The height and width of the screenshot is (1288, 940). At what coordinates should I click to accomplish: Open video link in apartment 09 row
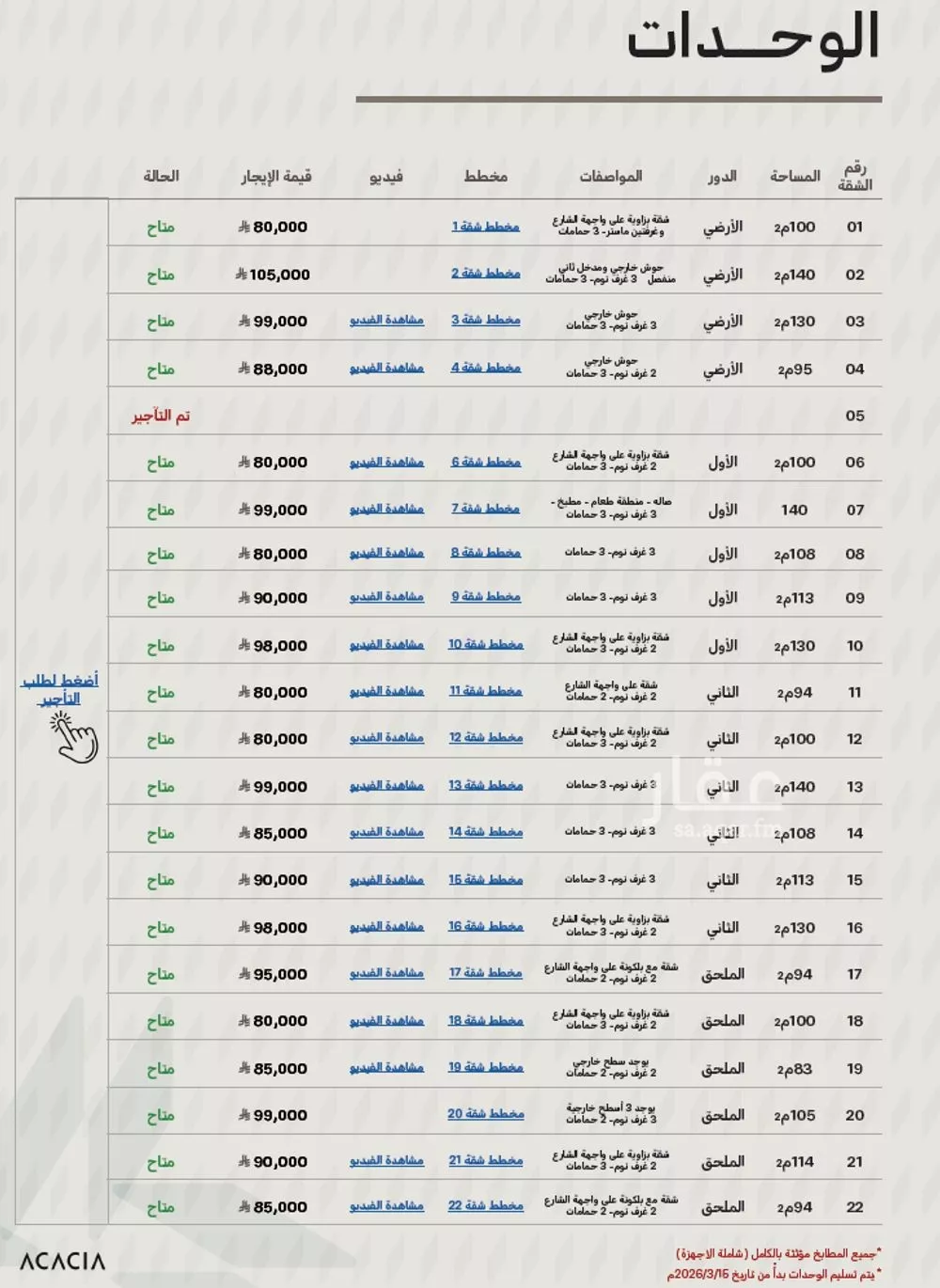point(386,597)
